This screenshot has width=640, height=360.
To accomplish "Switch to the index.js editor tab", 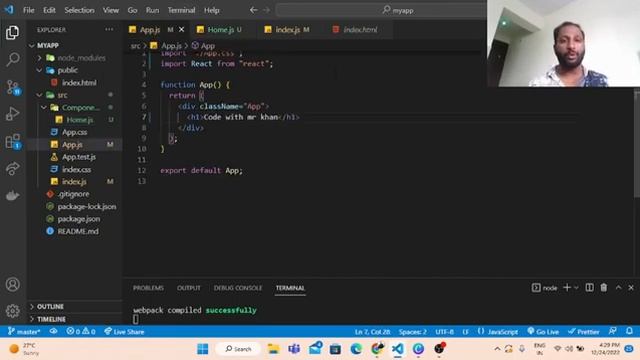I will (x=290, y=29).
